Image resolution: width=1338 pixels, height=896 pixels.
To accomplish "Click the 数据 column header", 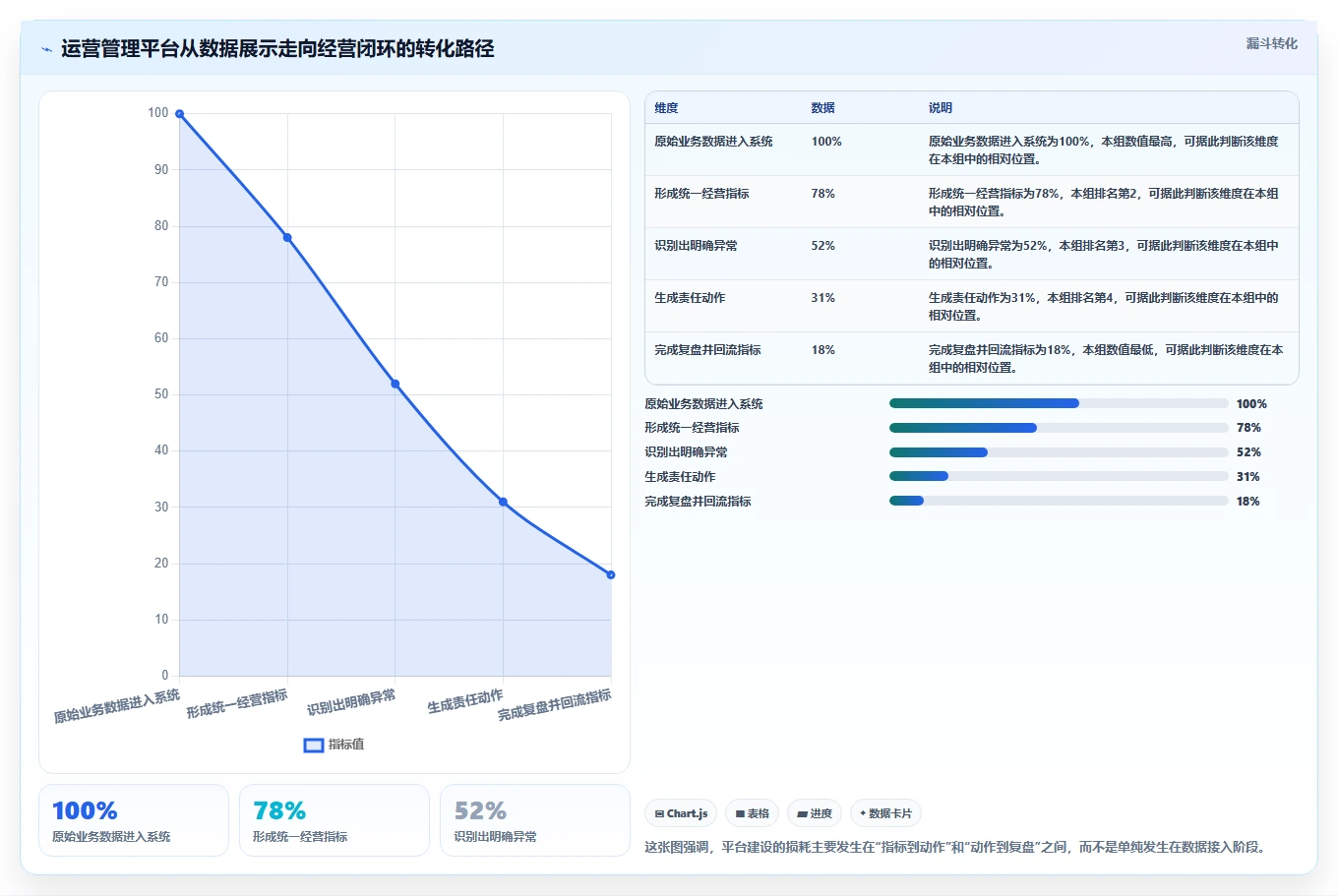I will [x=822, y=108].
